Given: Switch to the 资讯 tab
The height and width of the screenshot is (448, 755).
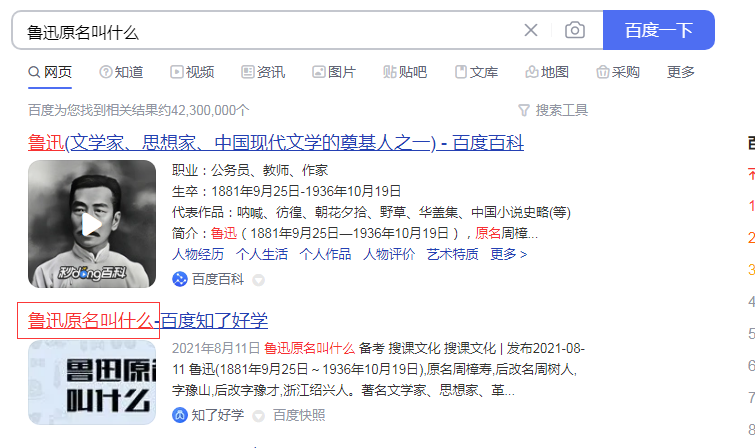Looking at the screenshot, I should pyautogui.click(x=263, y=72).
